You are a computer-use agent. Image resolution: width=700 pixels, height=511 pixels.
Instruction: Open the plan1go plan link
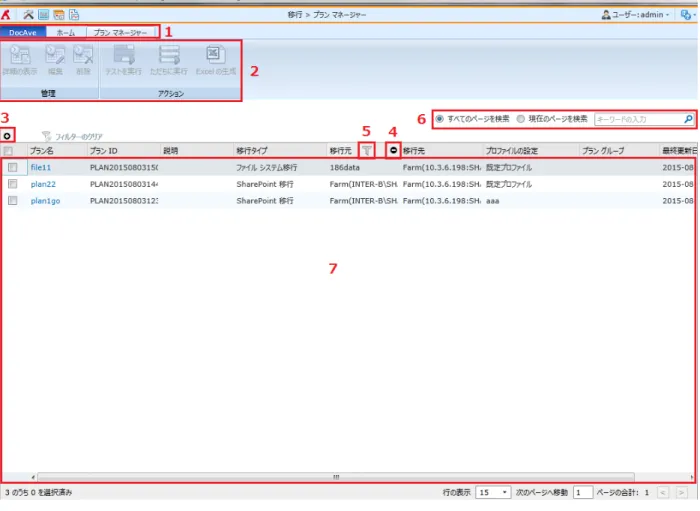pos(45,201)
